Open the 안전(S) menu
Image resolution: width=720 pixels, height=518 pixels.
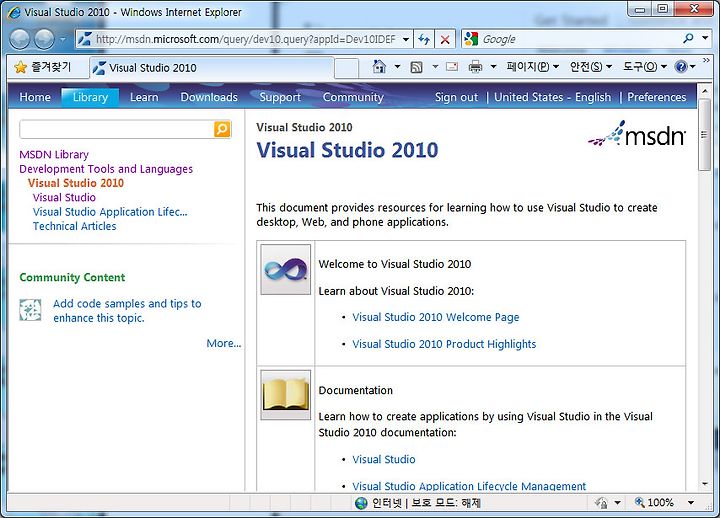coord(591,67)
